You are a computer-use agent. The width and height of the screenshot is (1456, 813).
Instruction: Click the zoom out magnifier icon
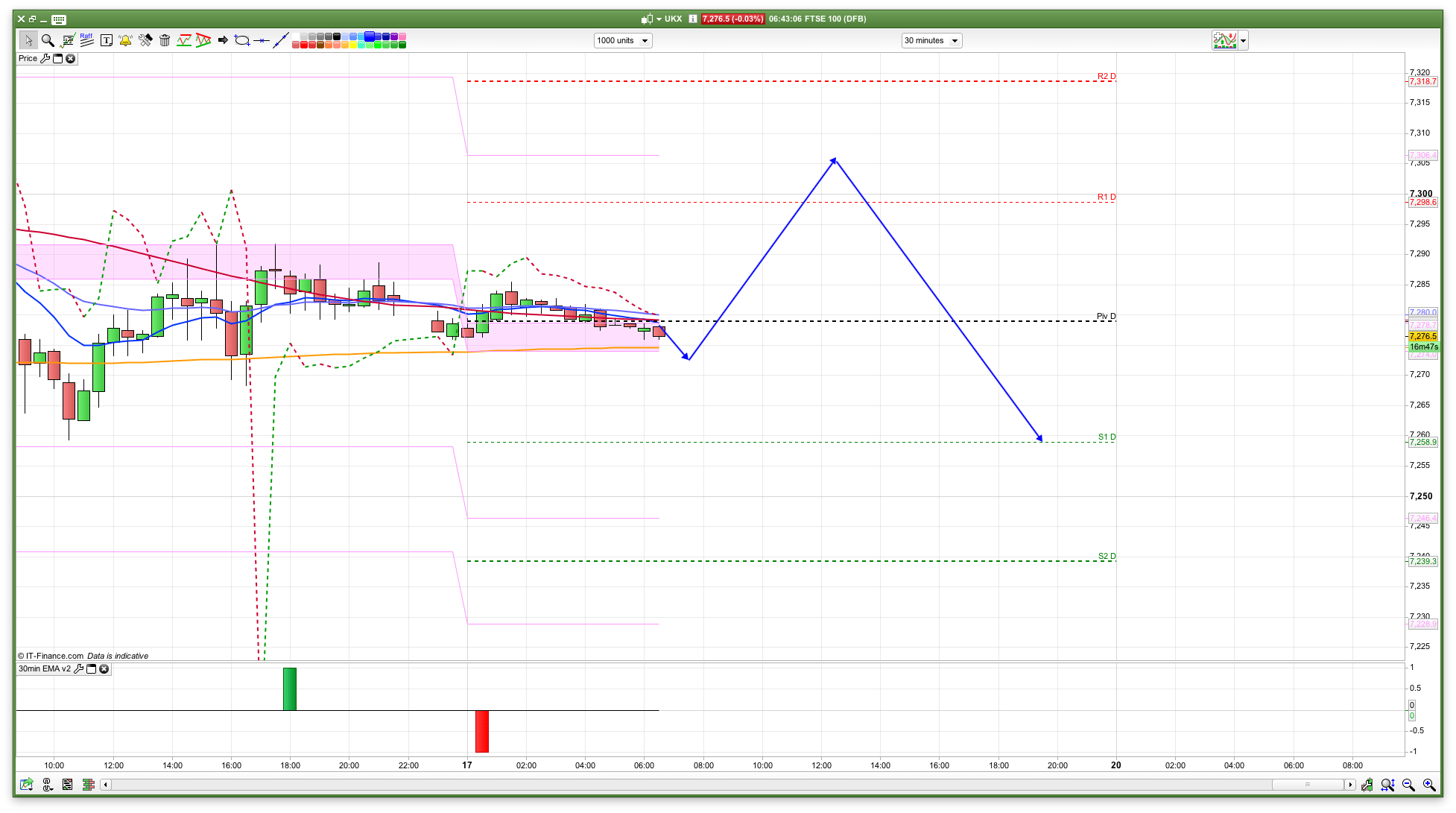coord(1408,785)
